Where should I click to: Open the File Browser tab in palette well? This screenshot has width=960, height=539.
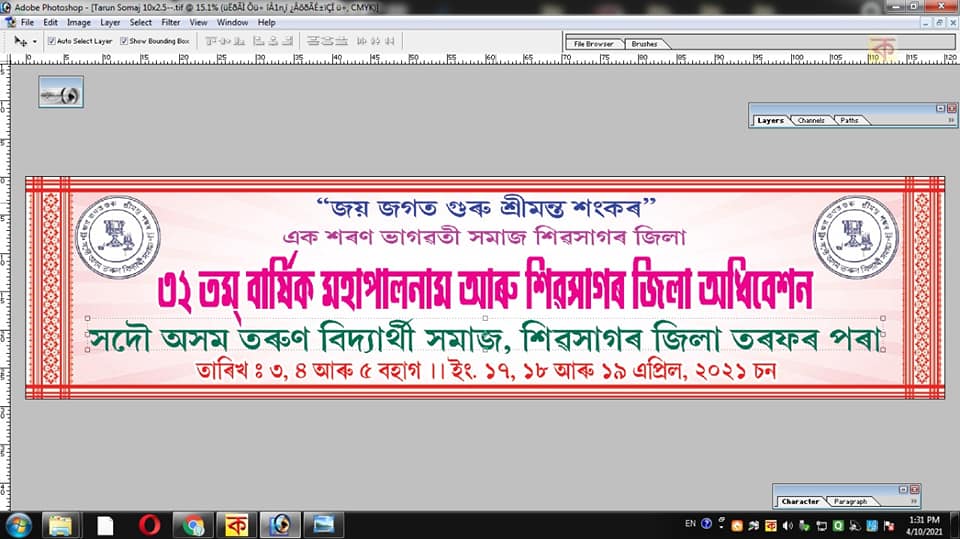pos(593,44)
